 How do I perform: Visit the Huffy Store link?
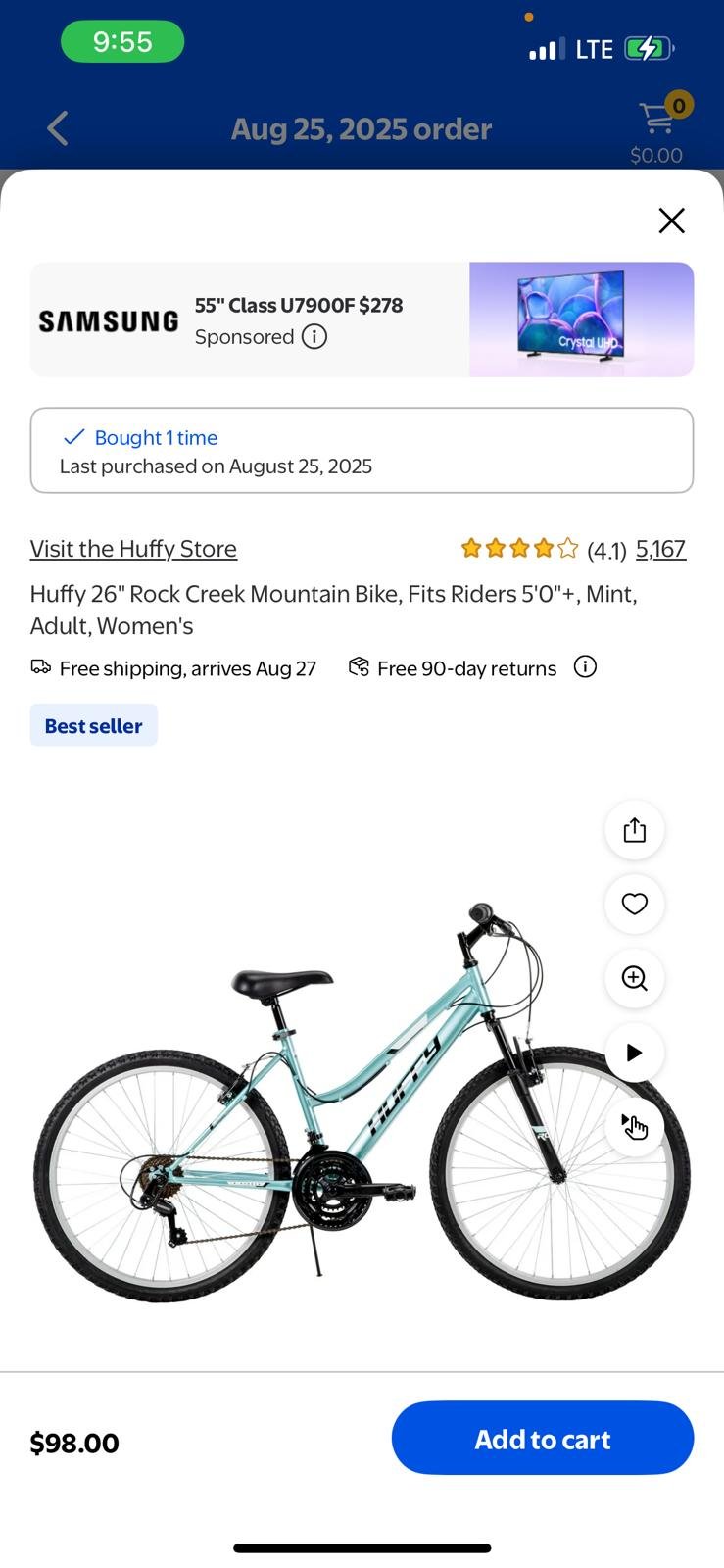pos(133,549)
